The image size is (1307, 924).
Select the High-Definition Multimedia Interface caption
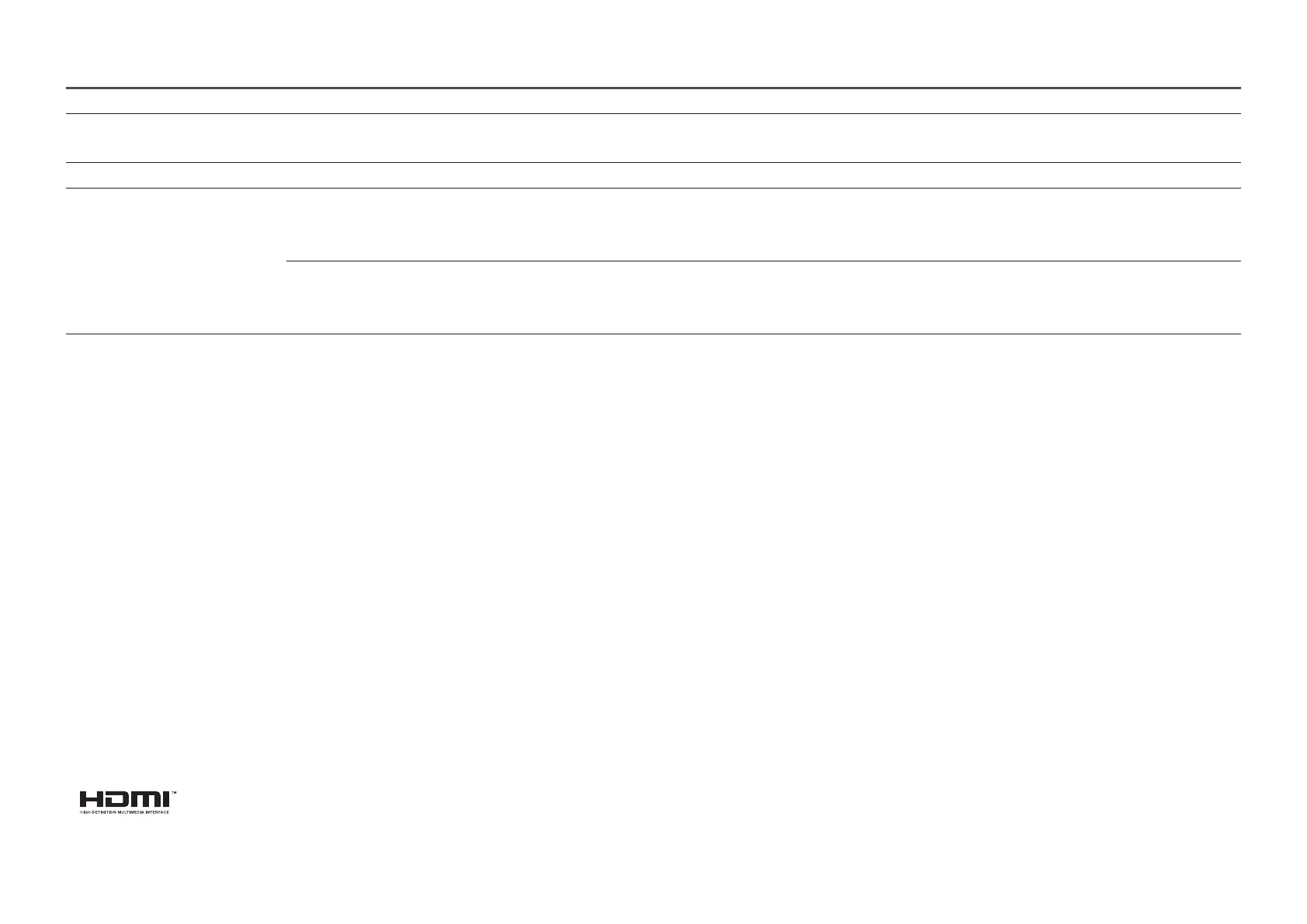124,812
